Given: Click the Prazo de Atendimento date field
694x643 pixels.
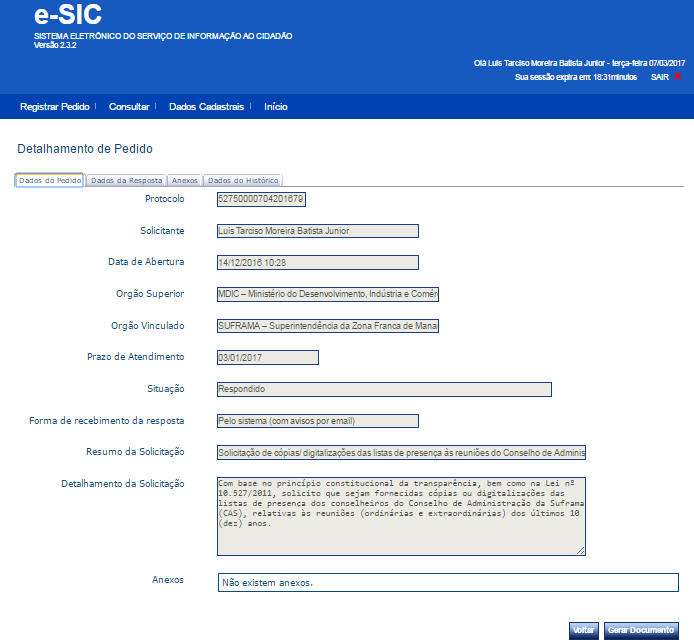Looking at the screenshot, I should point(268,358).
